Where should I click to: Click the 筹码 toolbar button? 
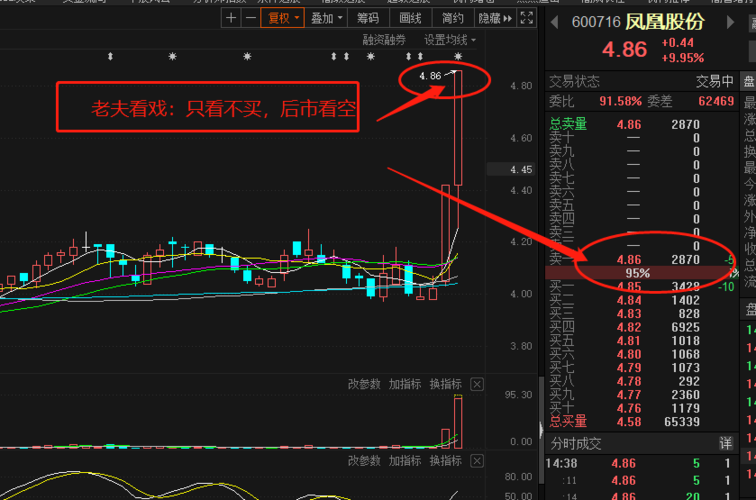click(368, 18)
